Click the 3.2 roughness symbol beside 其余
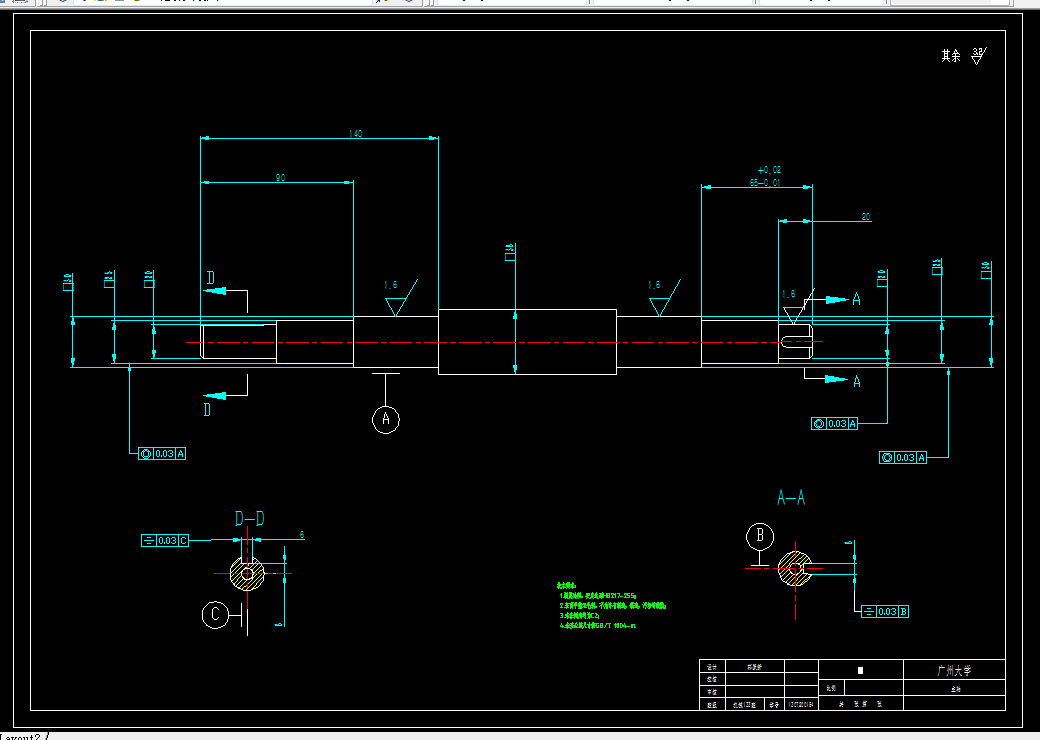 tap(978, 56)
